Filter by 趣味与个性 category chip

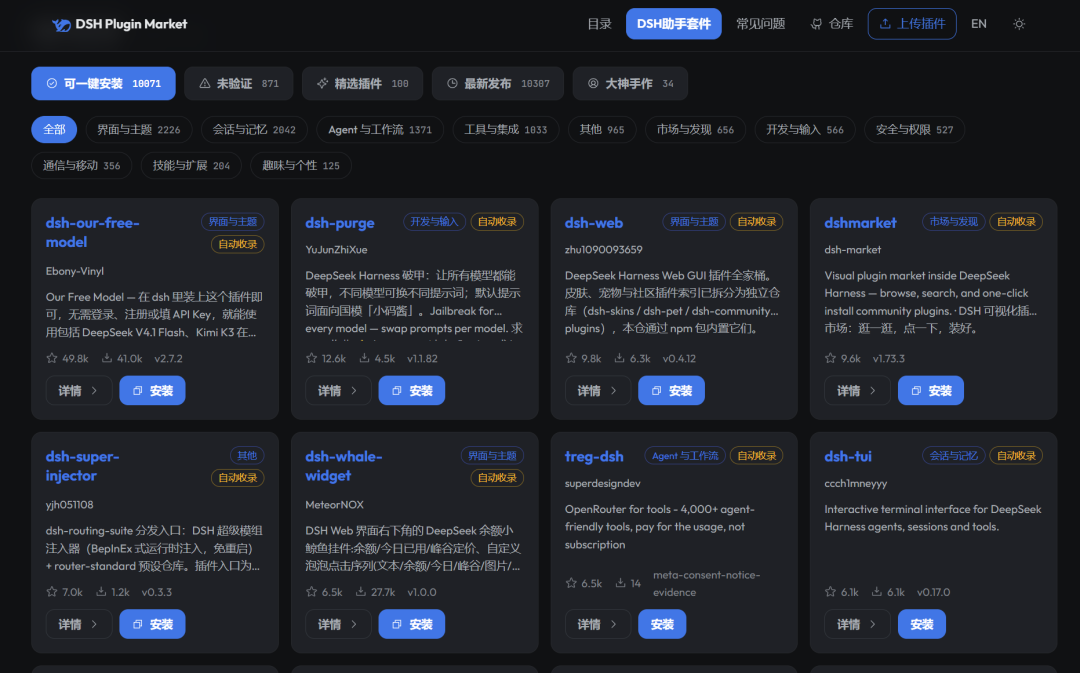(300, 165)
